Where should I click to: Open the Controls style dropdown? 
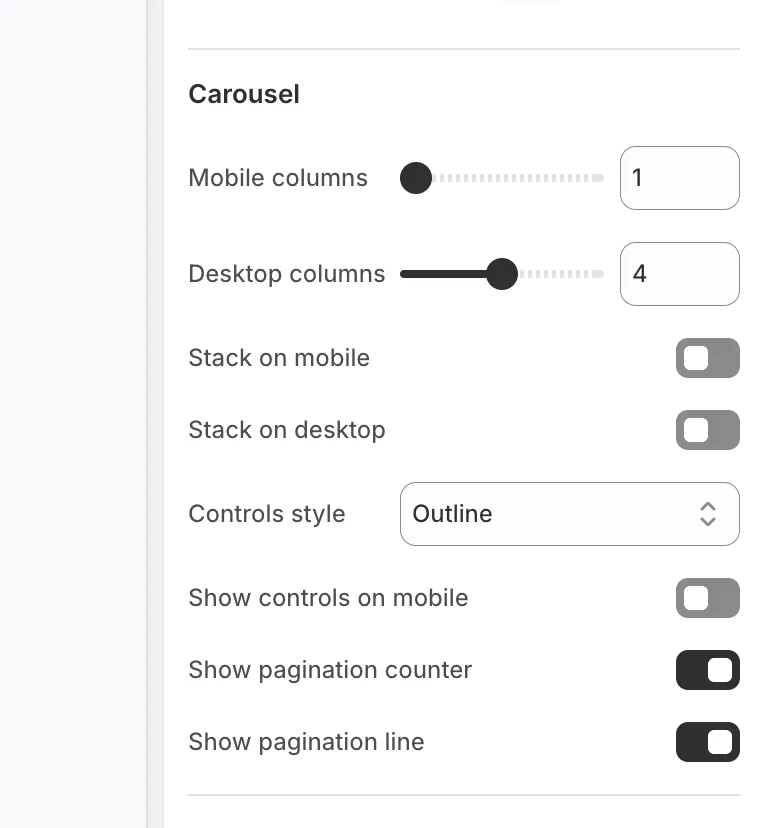570,514
